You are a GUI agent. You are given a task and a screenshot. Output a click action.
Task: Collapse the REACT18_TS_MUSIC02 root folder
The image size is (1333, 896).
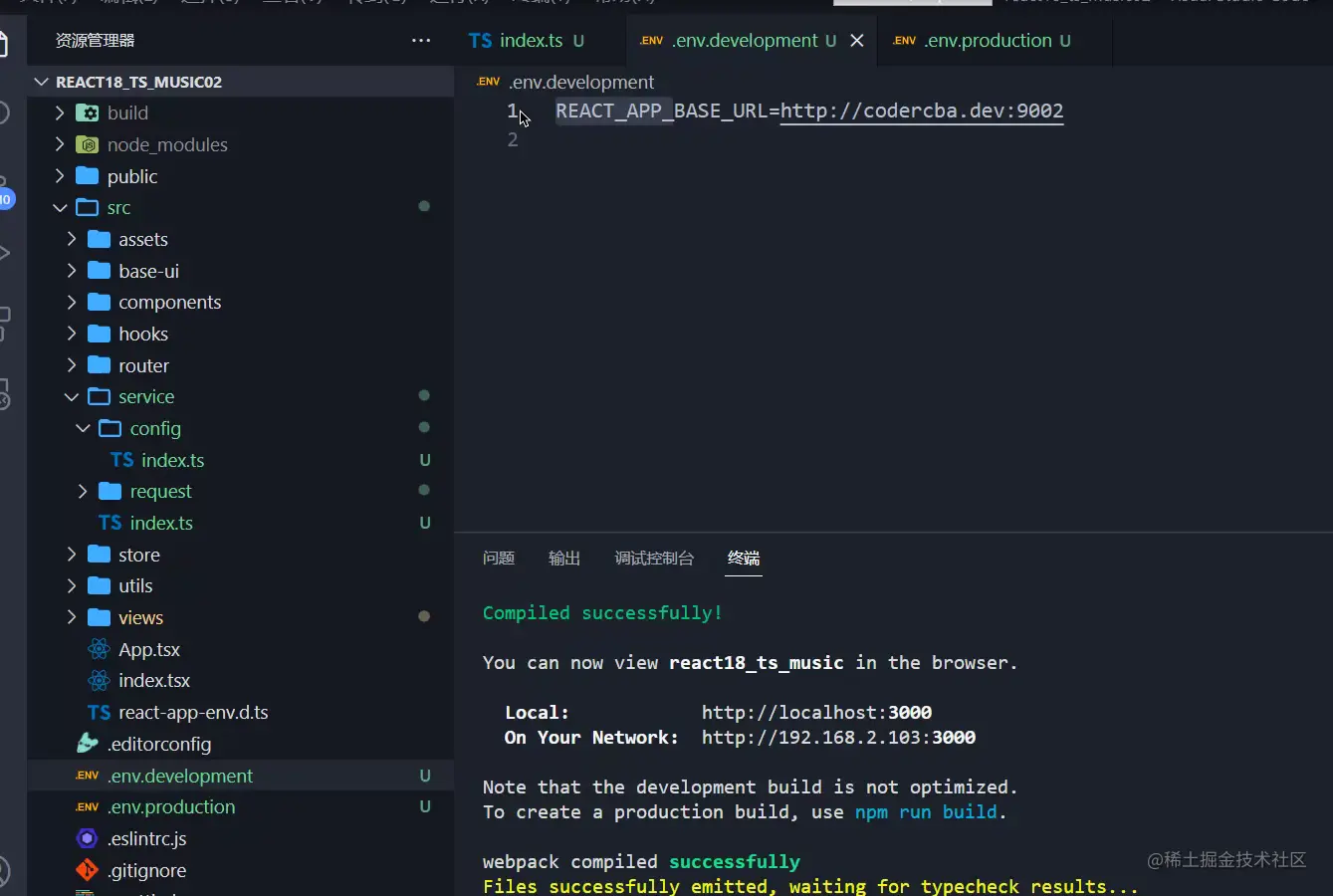pos(41,82)
